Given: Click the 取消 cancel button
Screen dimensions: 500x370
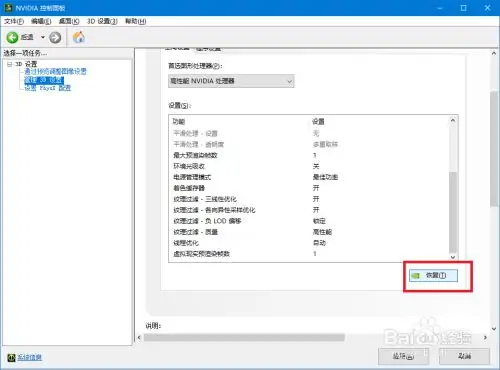Looking at the screenshot, I should (464, 356).
